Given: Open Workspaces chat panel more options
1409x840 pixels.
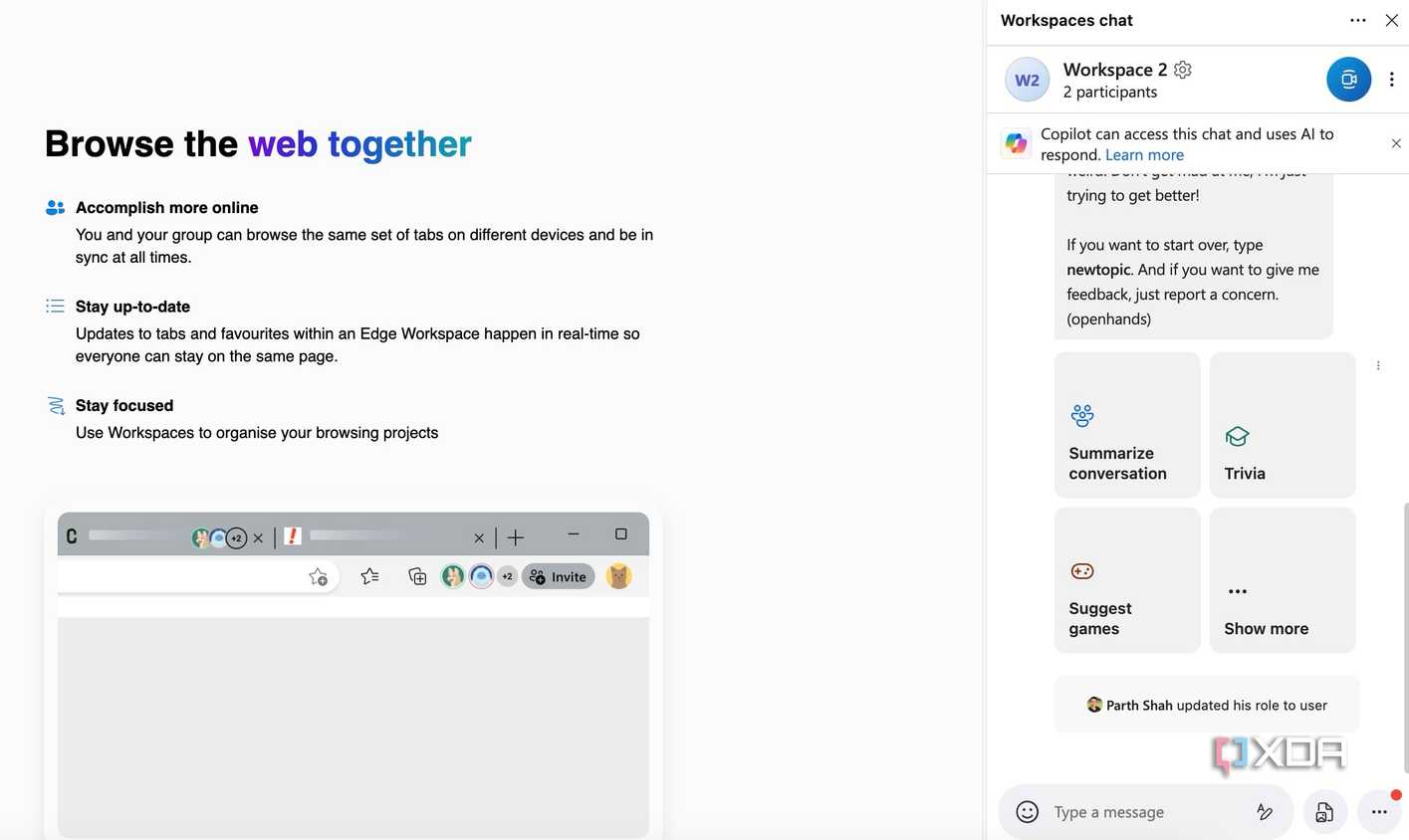Looking at the screenshot, I should pyautogui.click(x=1358, y=20).
